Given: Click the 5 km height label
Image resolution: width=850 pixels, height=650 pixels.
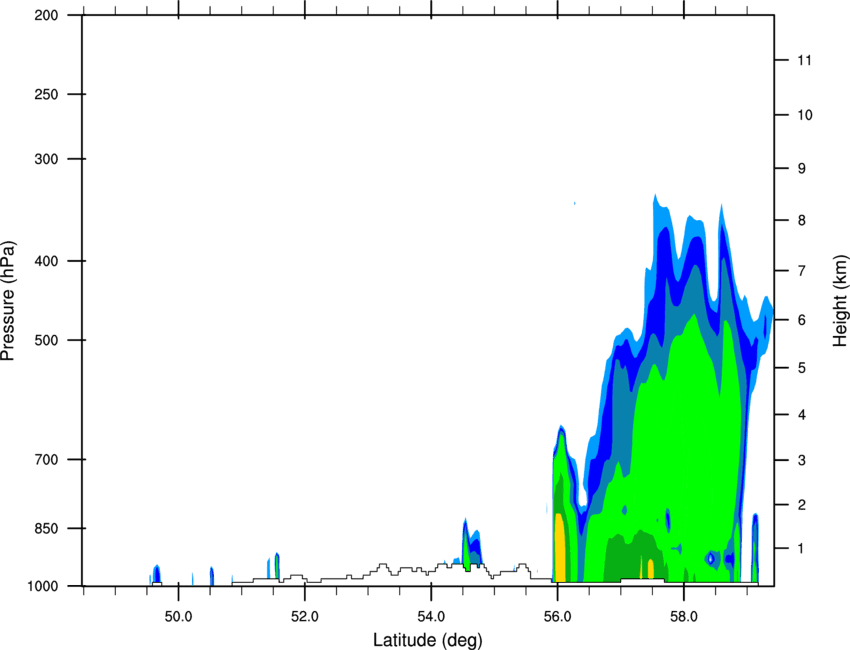Looking at the screenshot, I should click(802, 368).
